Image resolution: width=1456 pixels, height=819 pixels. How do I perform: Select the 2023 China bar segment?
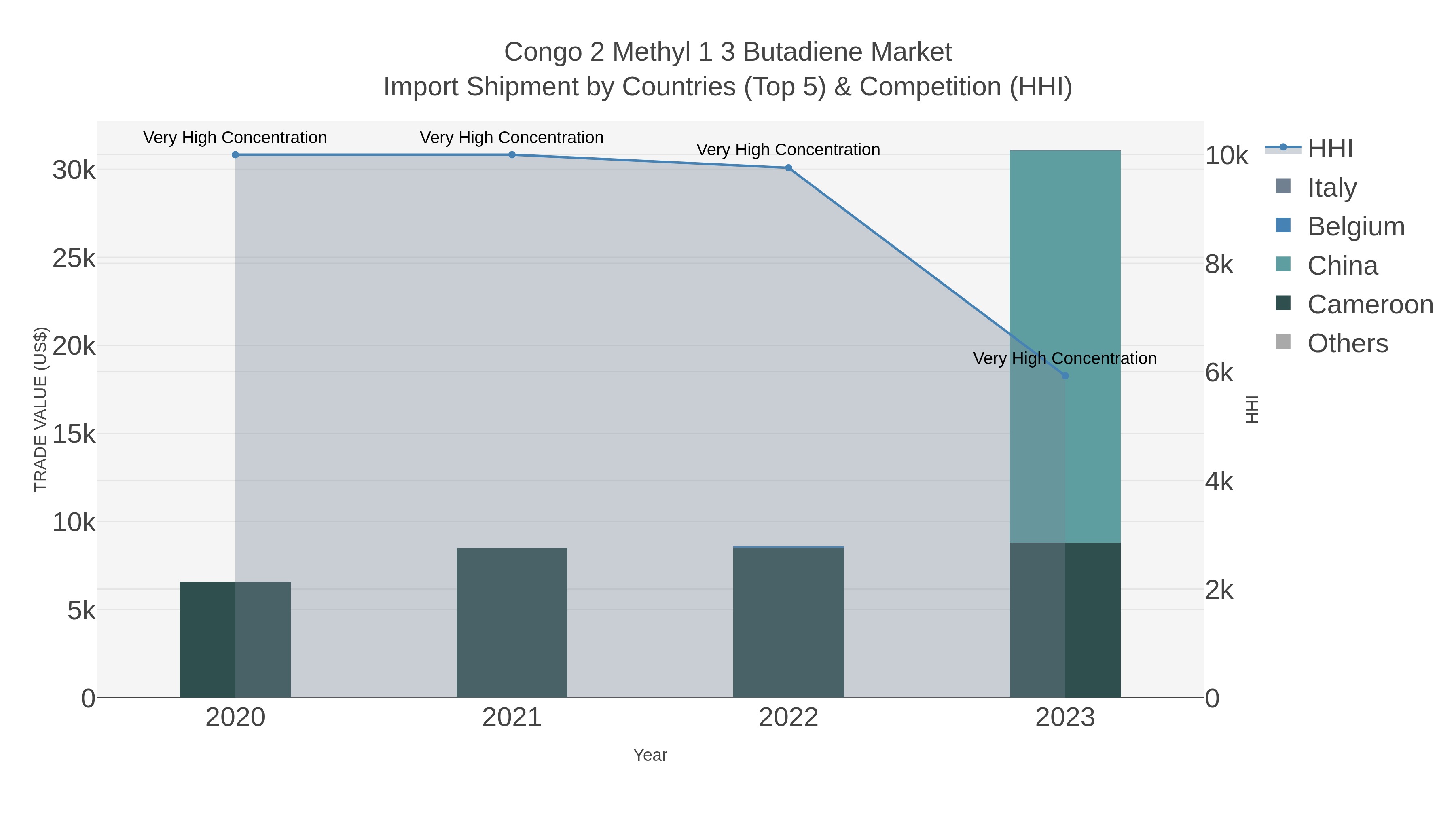coord(1065,347)
